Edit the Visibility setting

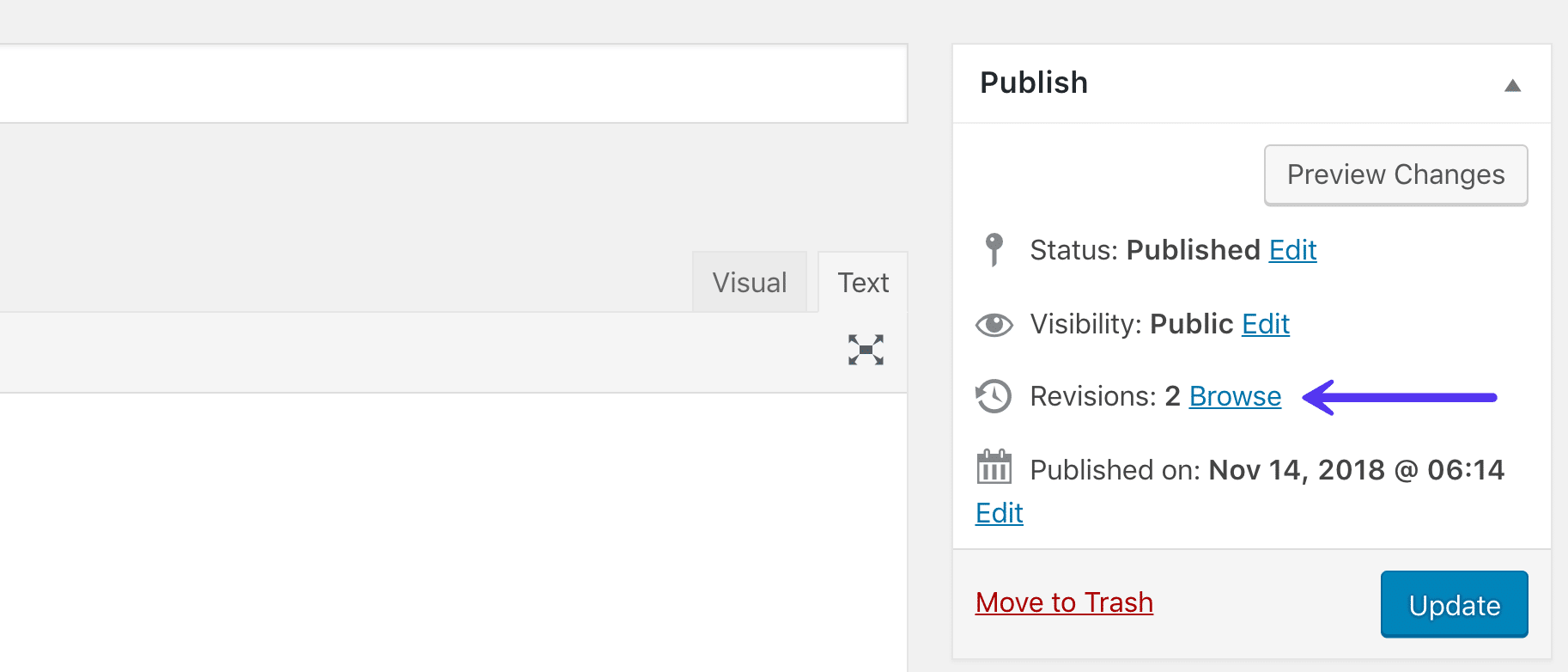(x=1265, y=324)
